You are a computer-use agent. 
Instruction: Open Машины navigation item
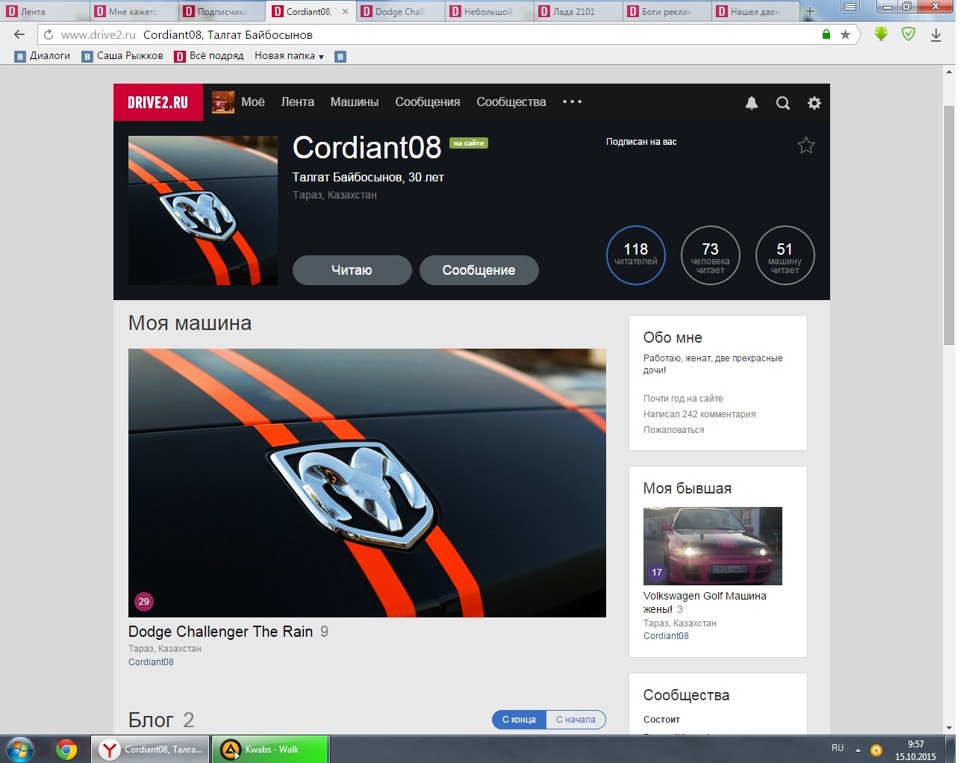pos(354,102)
